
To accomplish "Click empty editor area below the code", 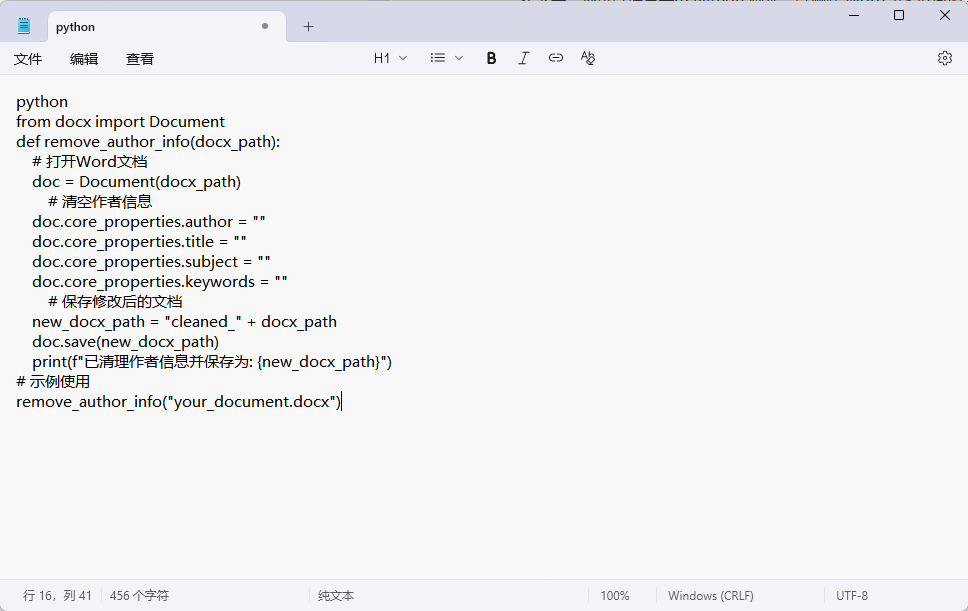I will (x=484, y=494).
